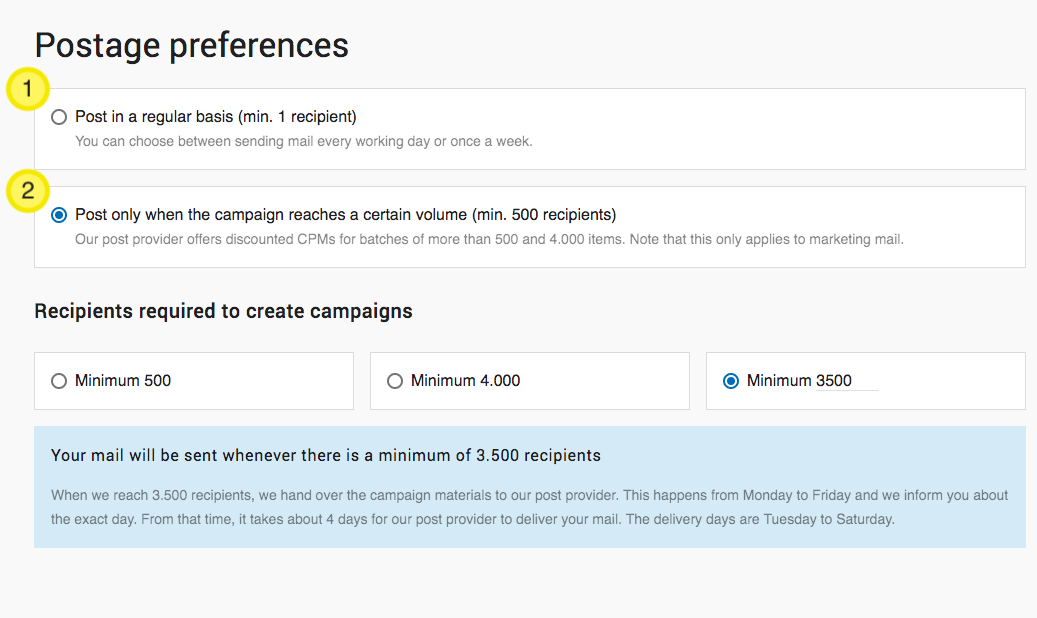Click the "Postage preferences" page heading
Screen dimensions: 1037x618
pos(191,45)
